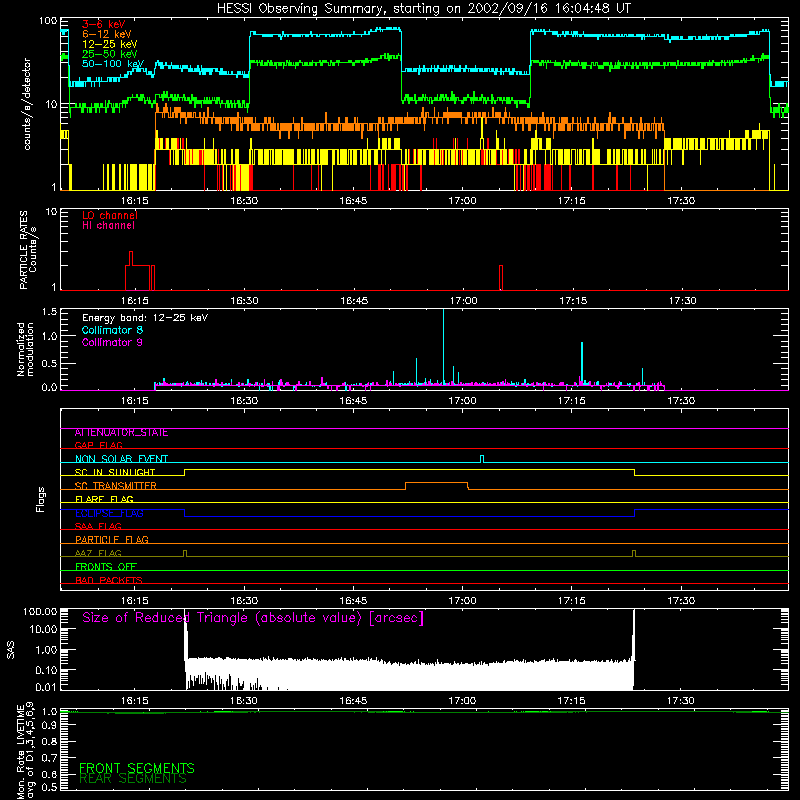Click the 17:00 tick label under the counts plot
The image size is (800, 800).
[462, 201]
